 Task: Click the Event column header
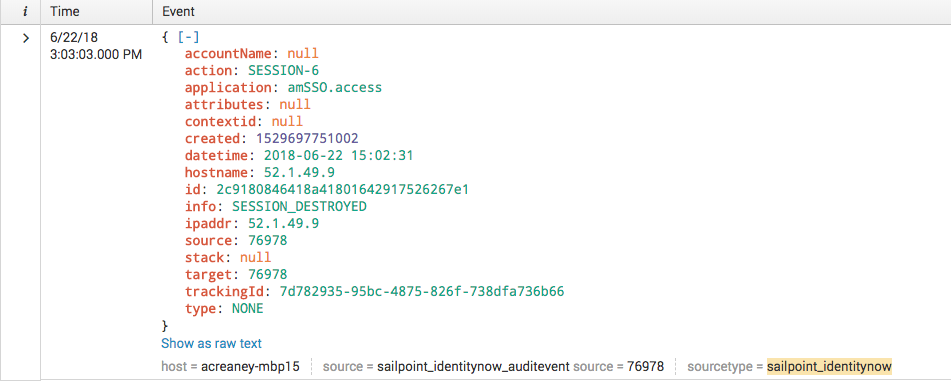(178, 12)
